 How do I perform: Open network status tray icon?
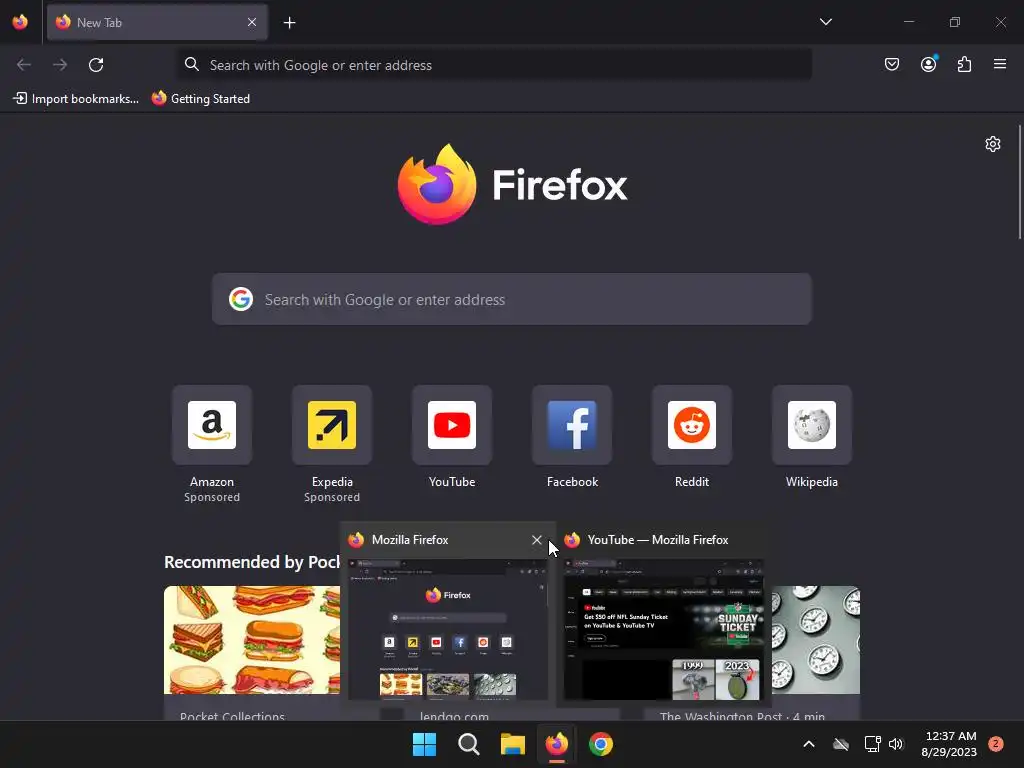click(x=872, y=744)
